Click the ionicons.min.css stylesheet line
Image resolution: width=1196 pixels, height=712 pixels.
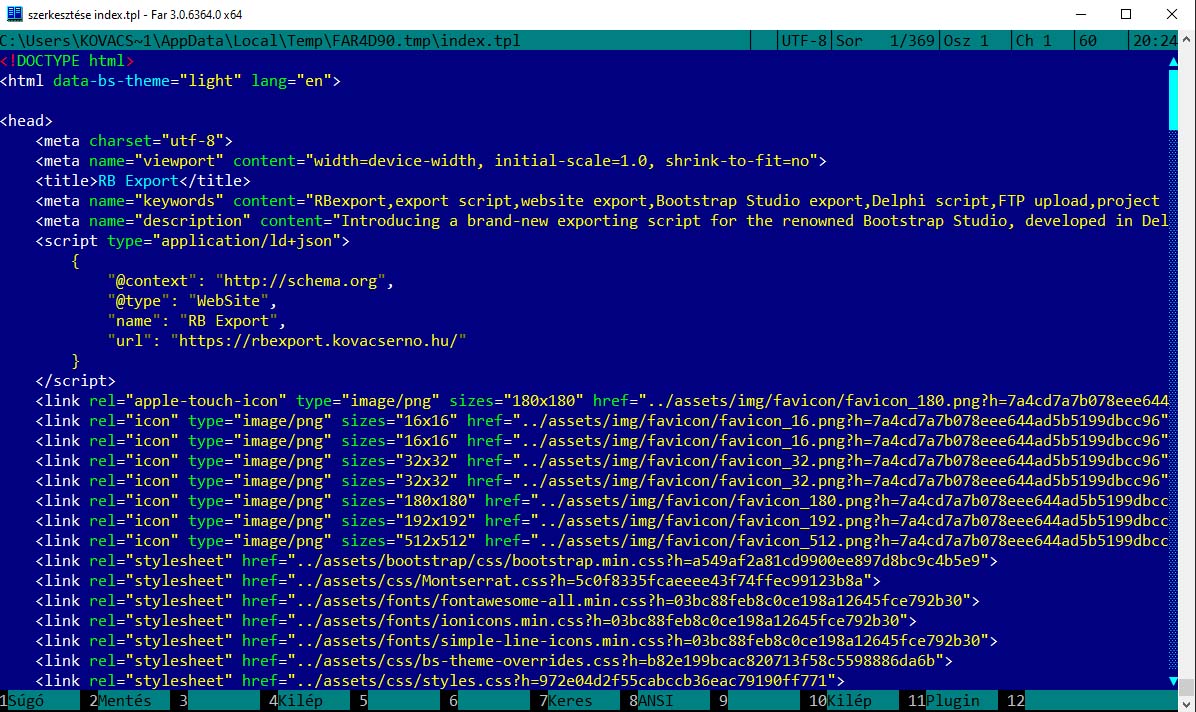(476, 620)
